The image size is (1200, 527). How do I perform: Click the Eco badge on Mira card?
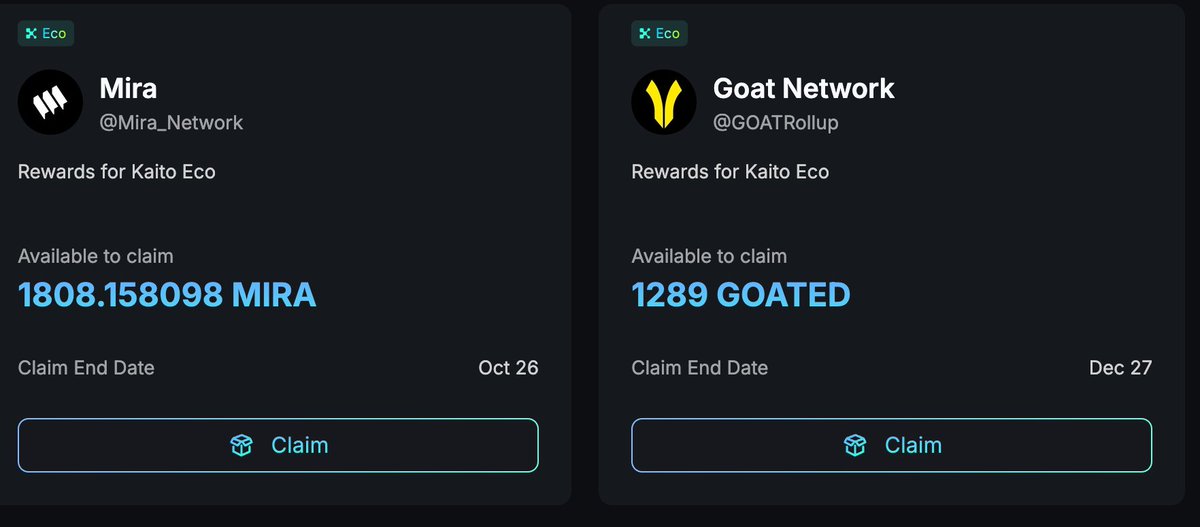tap(45, 34)
